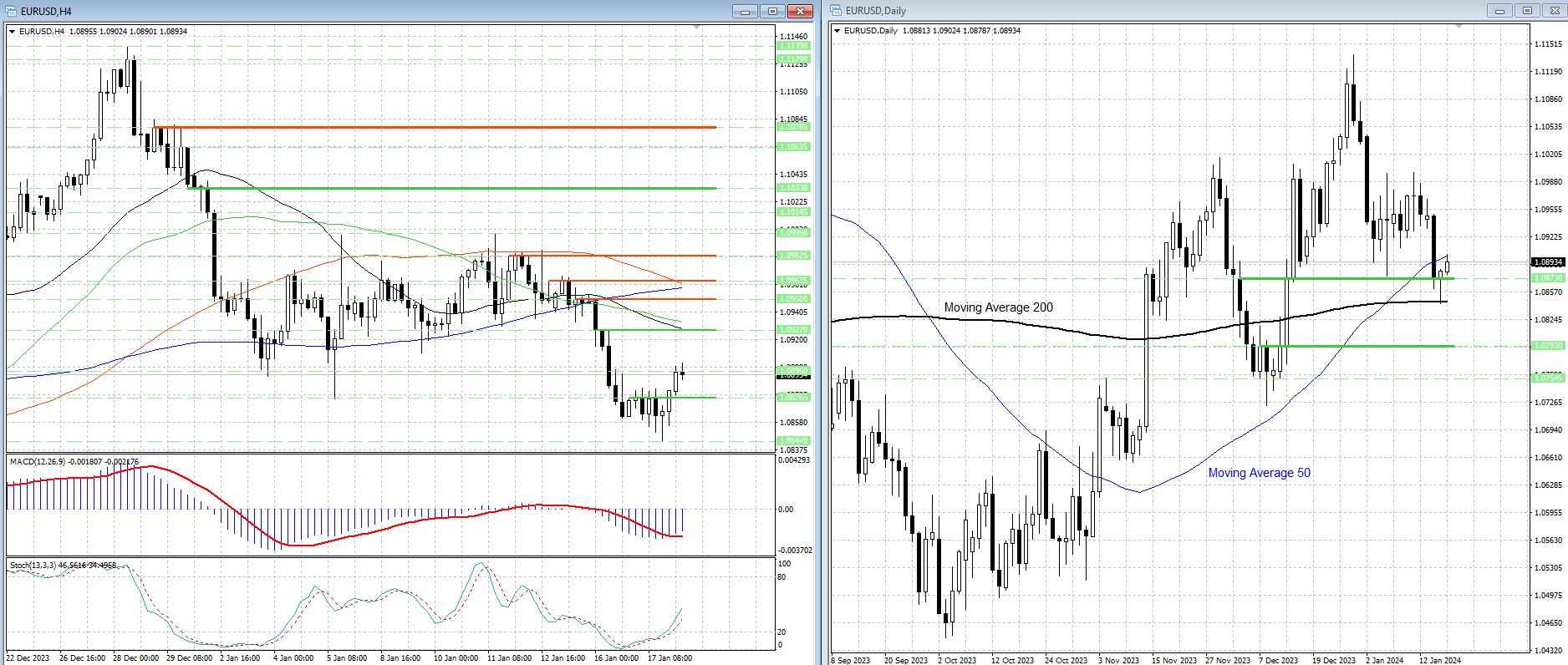Maximize the EURUSD,H4 chart window
Viewport: 1568px width, 665px height.
(x=771, y=11)
